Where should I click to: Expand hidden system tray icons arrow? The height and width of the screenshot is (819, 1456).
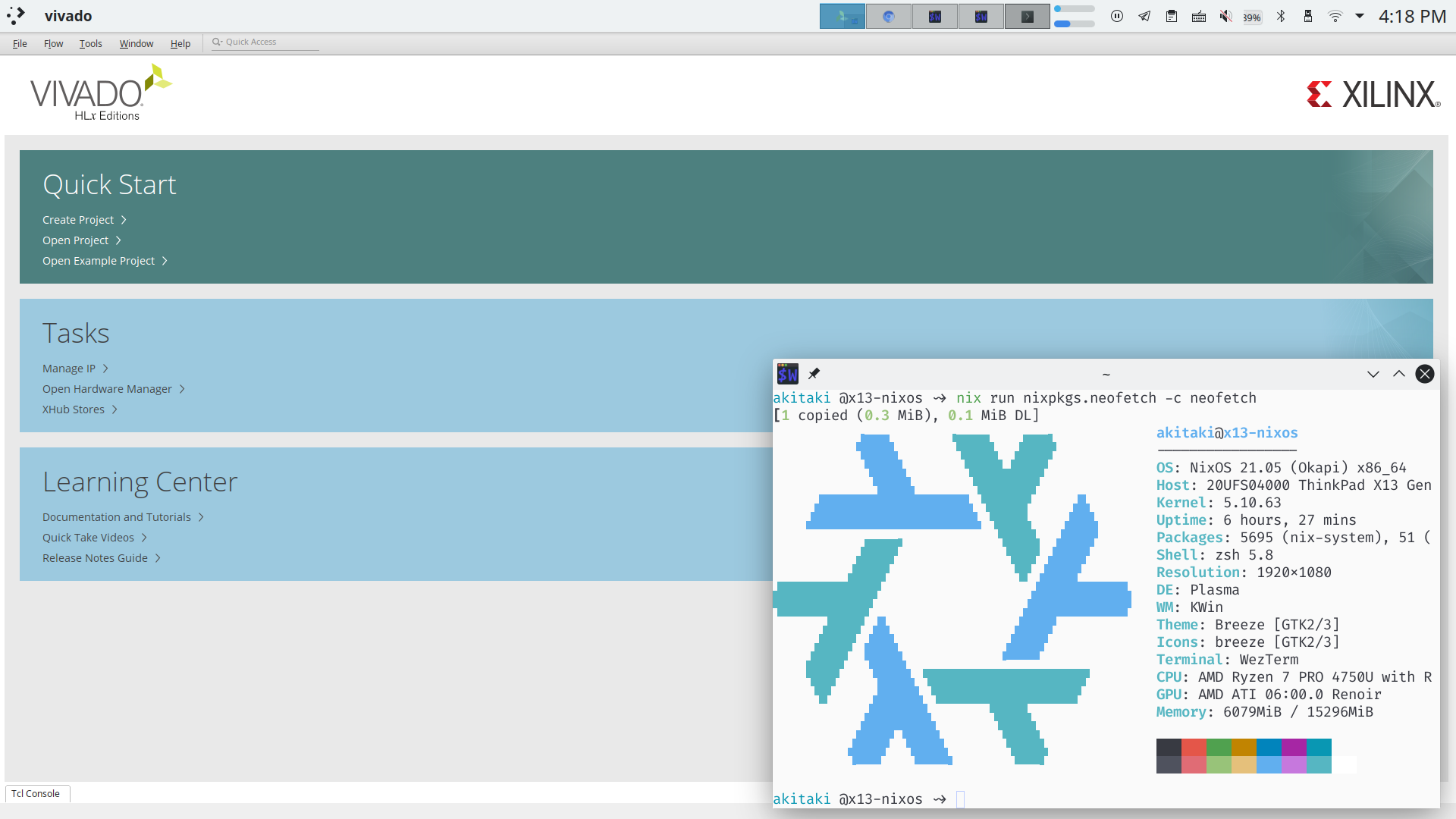(1360, 16)
